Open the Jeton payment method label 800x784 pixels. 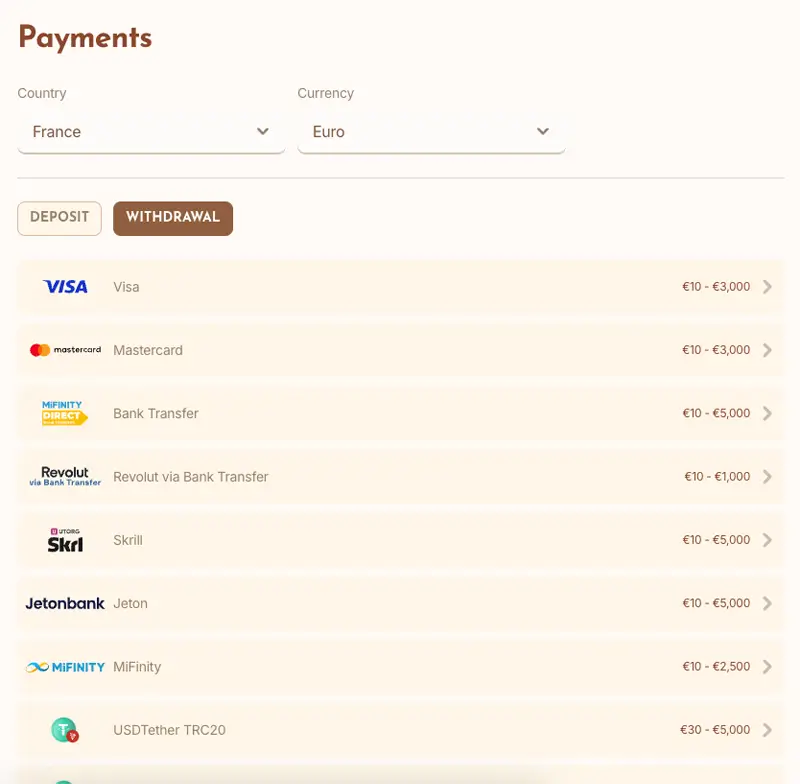click(x=130, y=603)
